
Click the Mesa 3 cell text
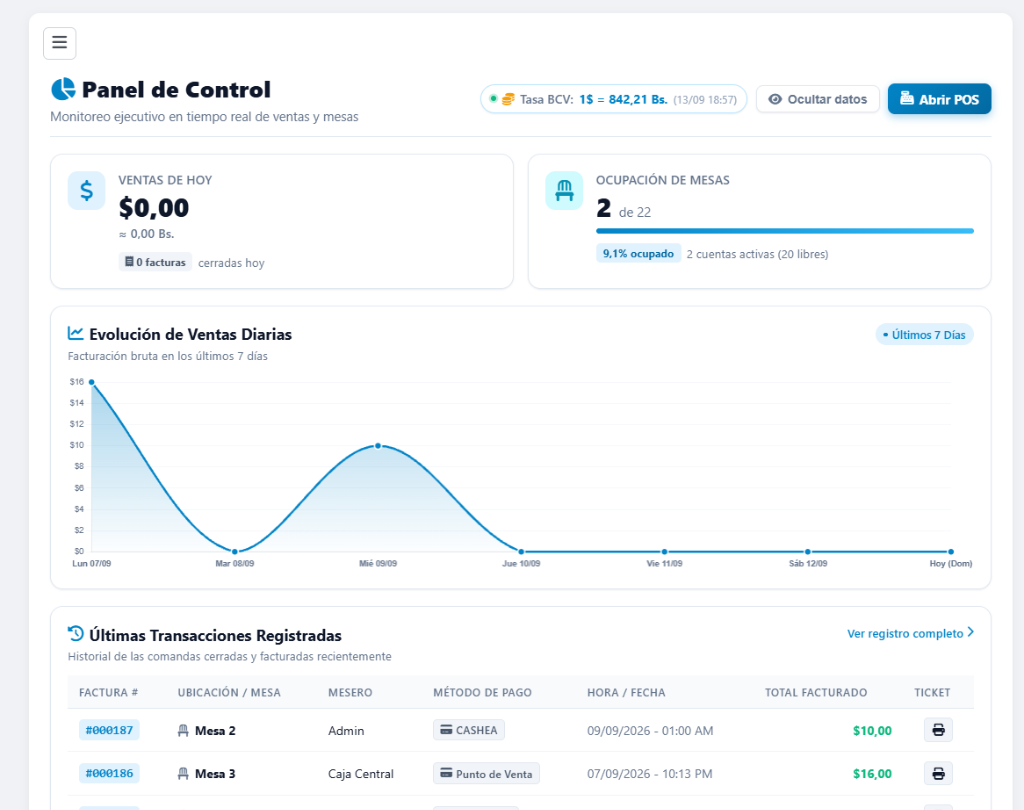(x=216, y=774)
